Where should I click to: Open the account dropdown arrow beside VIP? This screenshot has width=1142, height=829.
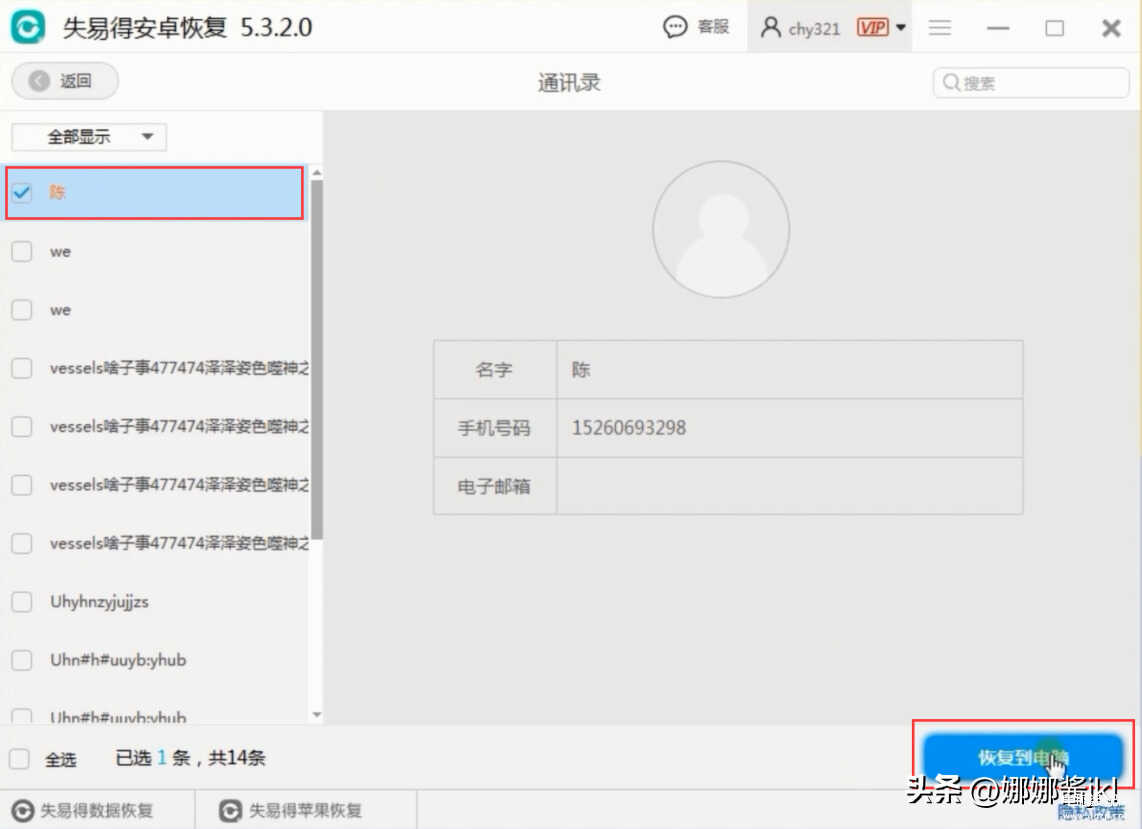pyautogui.click(x=901, y=27)
